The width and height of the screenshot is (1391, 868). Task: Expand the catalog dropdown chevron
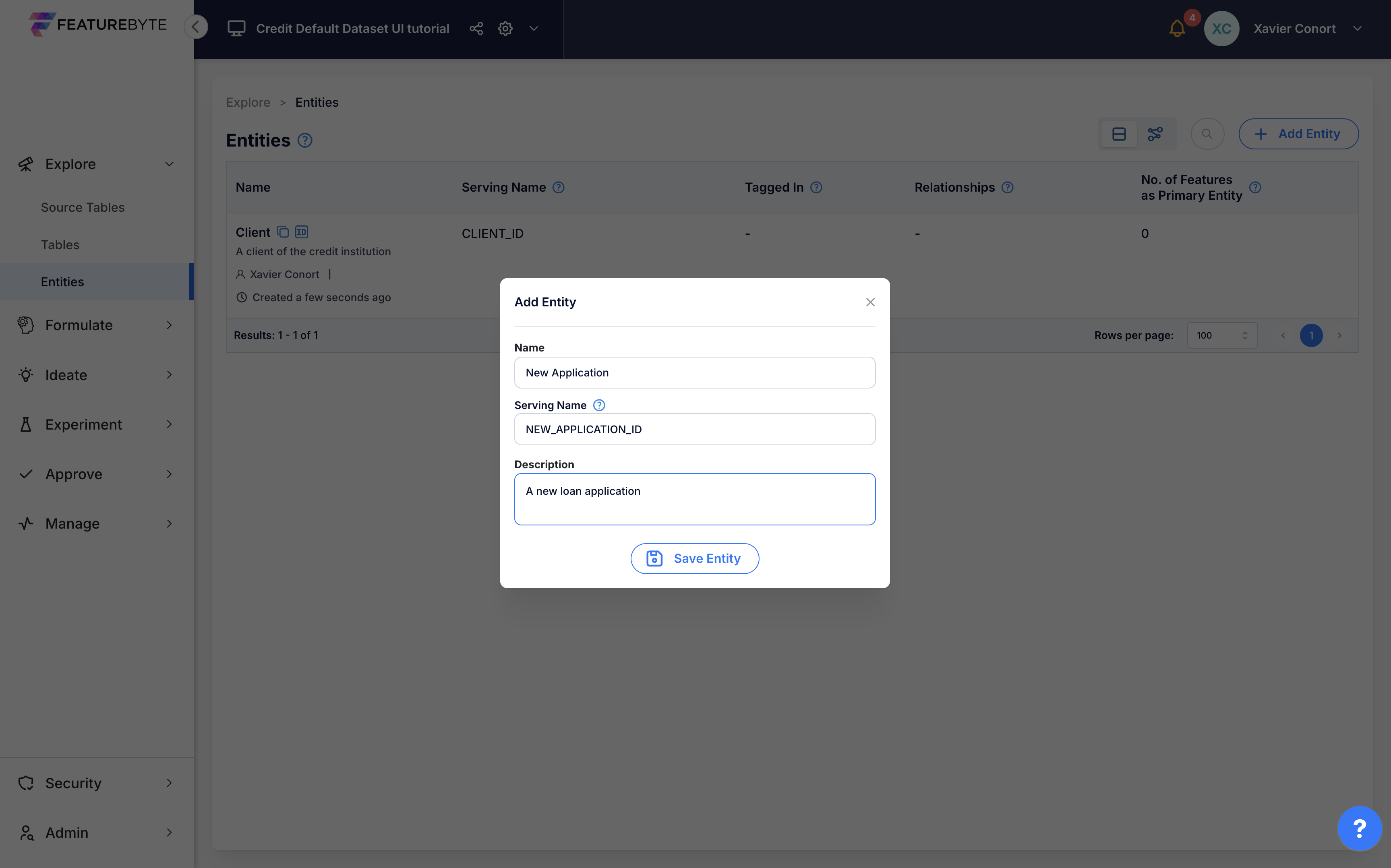pyautogui.click(x=534, y=28)
